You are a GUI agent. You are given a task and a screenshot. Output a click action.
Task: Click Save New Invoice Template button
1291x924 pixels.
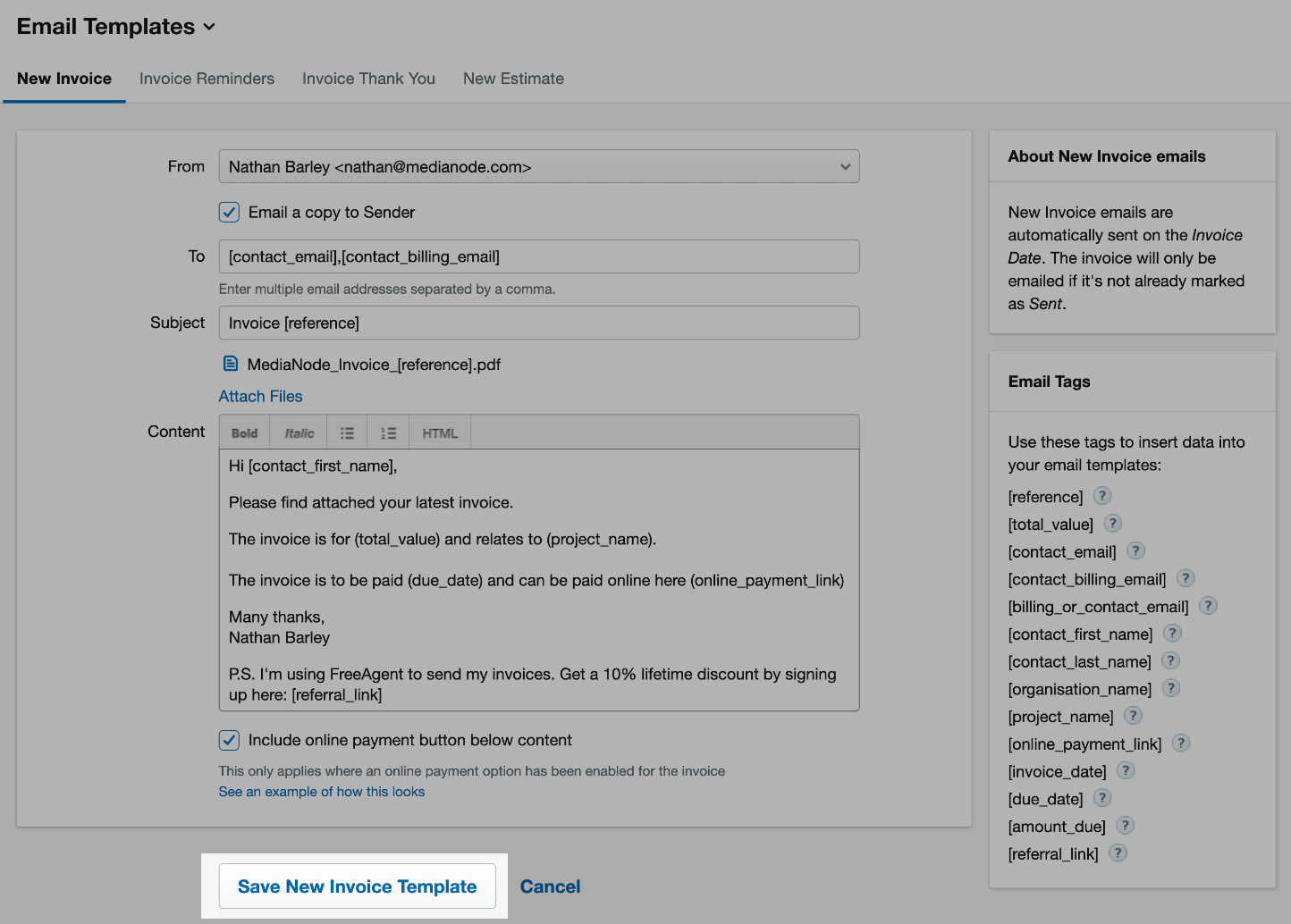point(357,886)
